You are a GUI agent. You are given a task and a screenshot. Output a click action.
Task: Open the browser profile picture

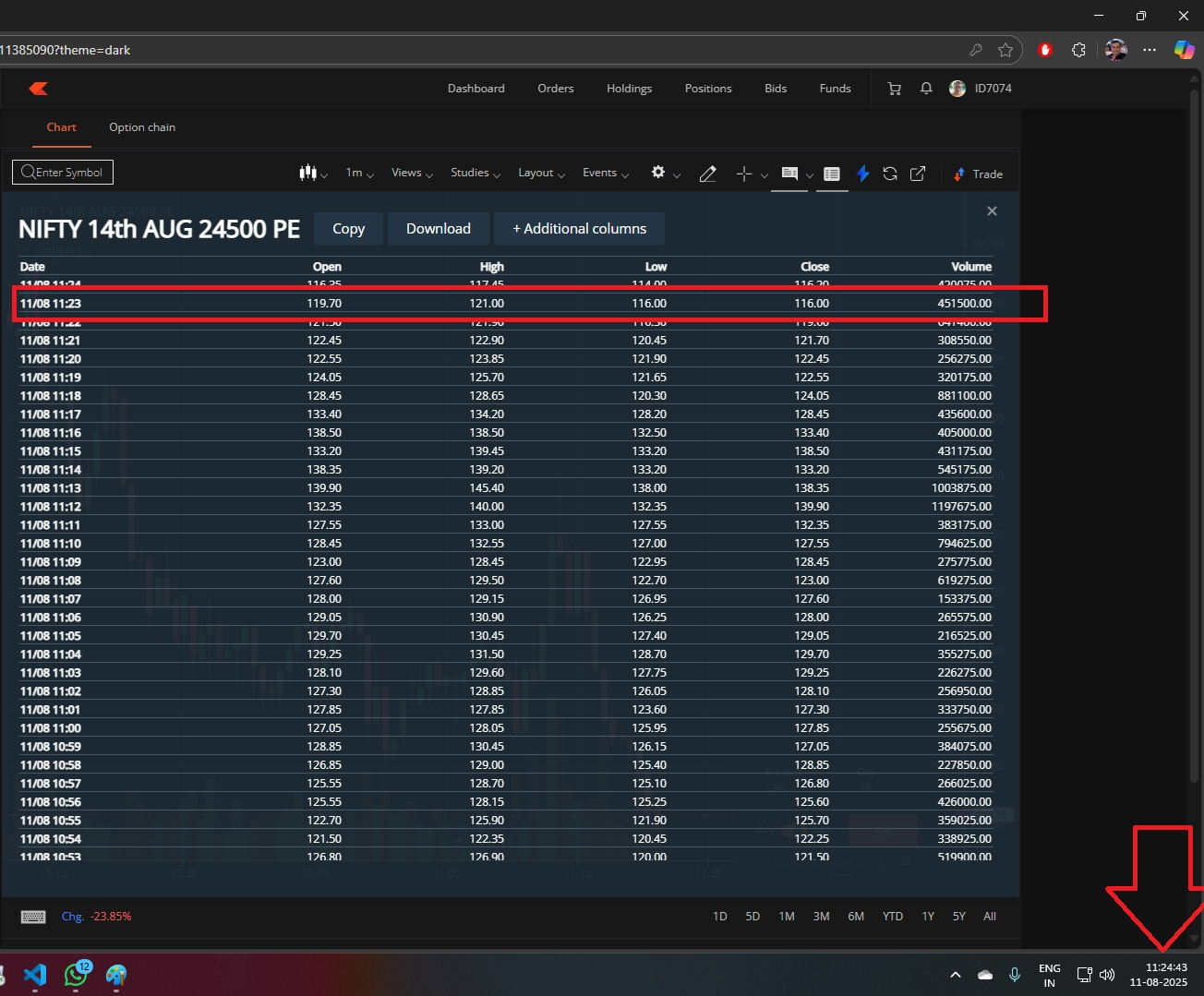pyautogui.click(x=1116, y=50)
